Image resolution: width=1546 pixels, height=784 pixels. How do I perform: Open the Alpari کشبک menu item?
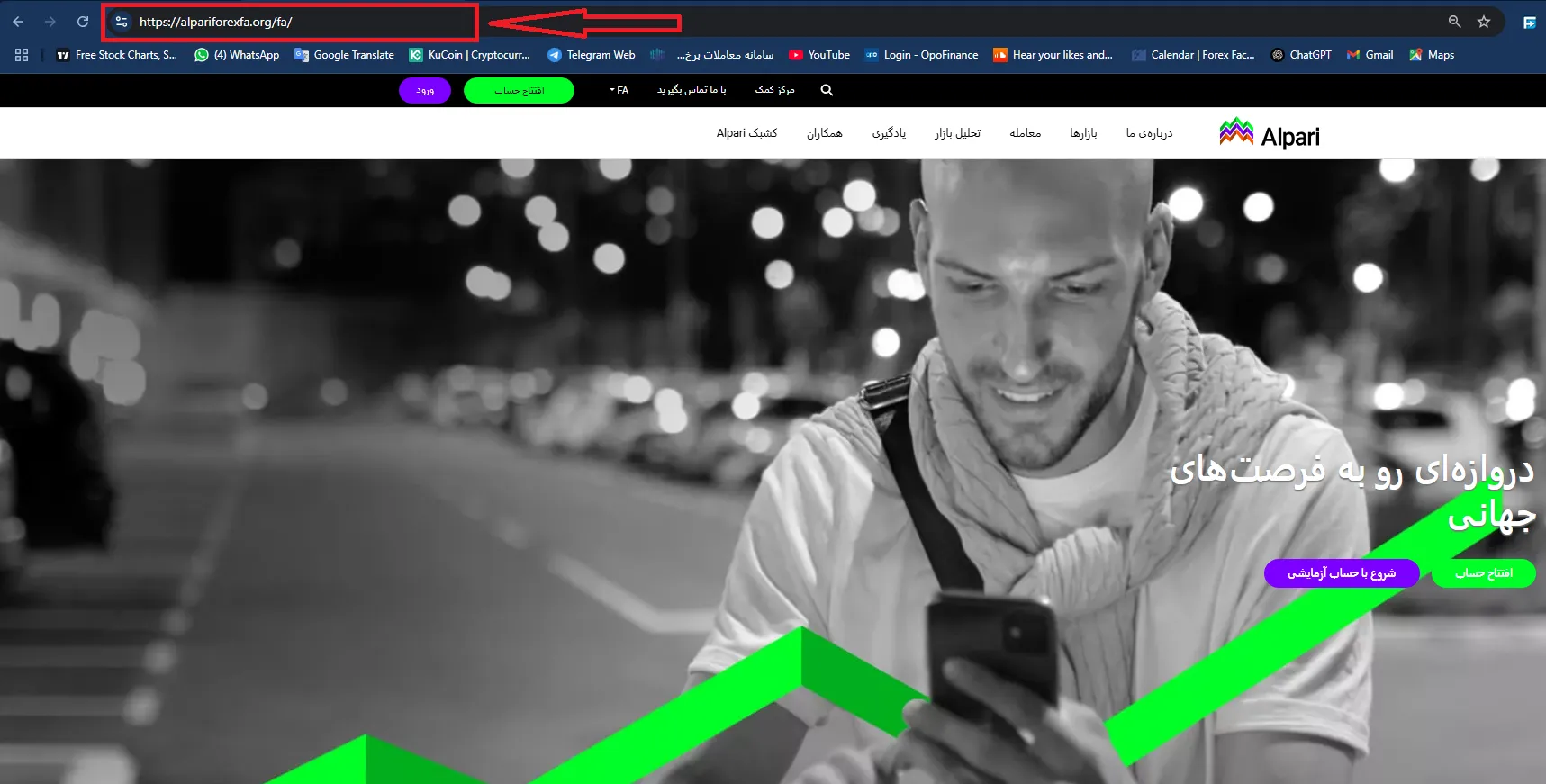tap(746, 133)
